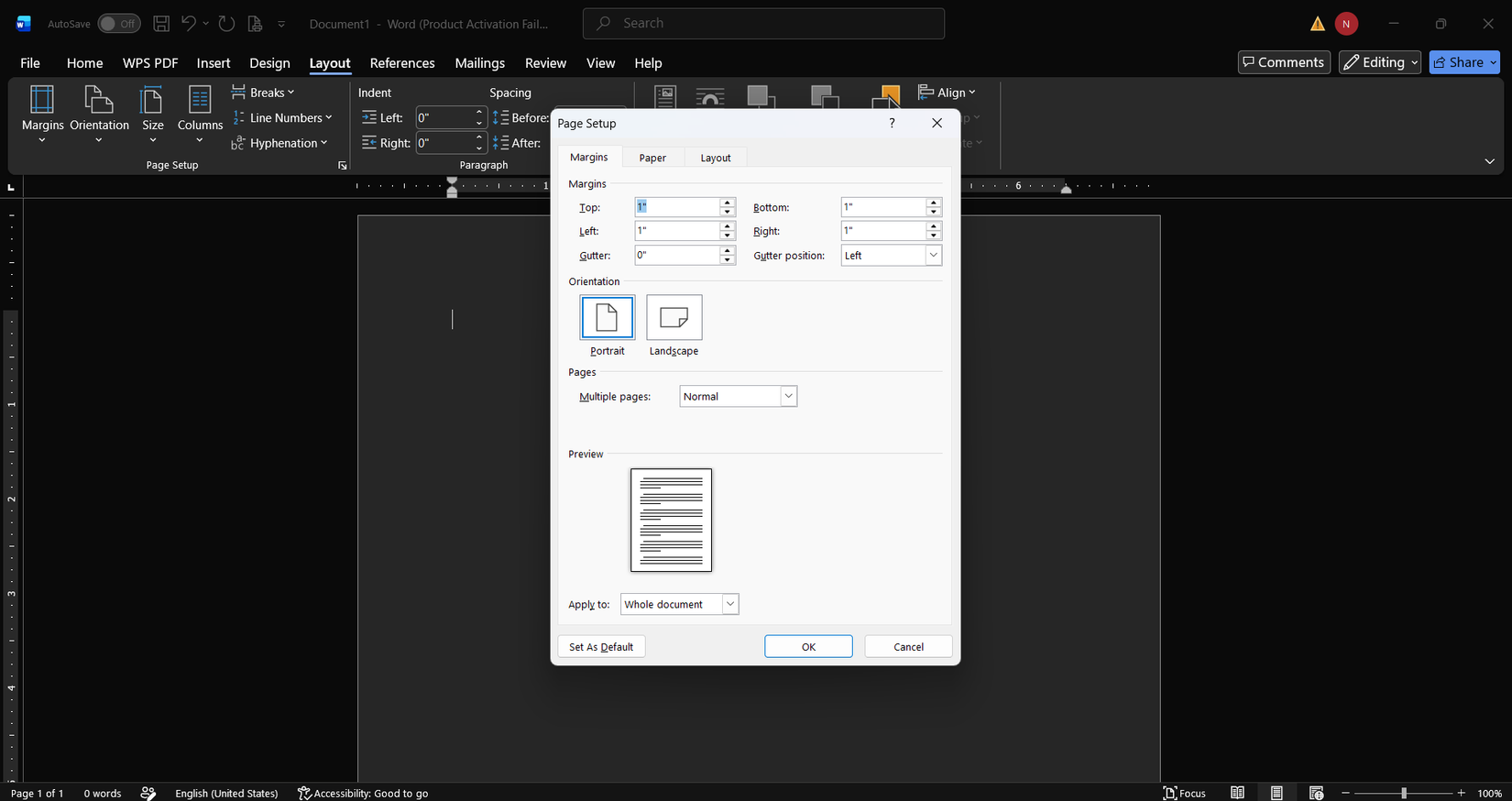The width and height of the screenshot is (1512, 801).
Task: Open the Apply to dropdown
Action: [x=730, y=604]
